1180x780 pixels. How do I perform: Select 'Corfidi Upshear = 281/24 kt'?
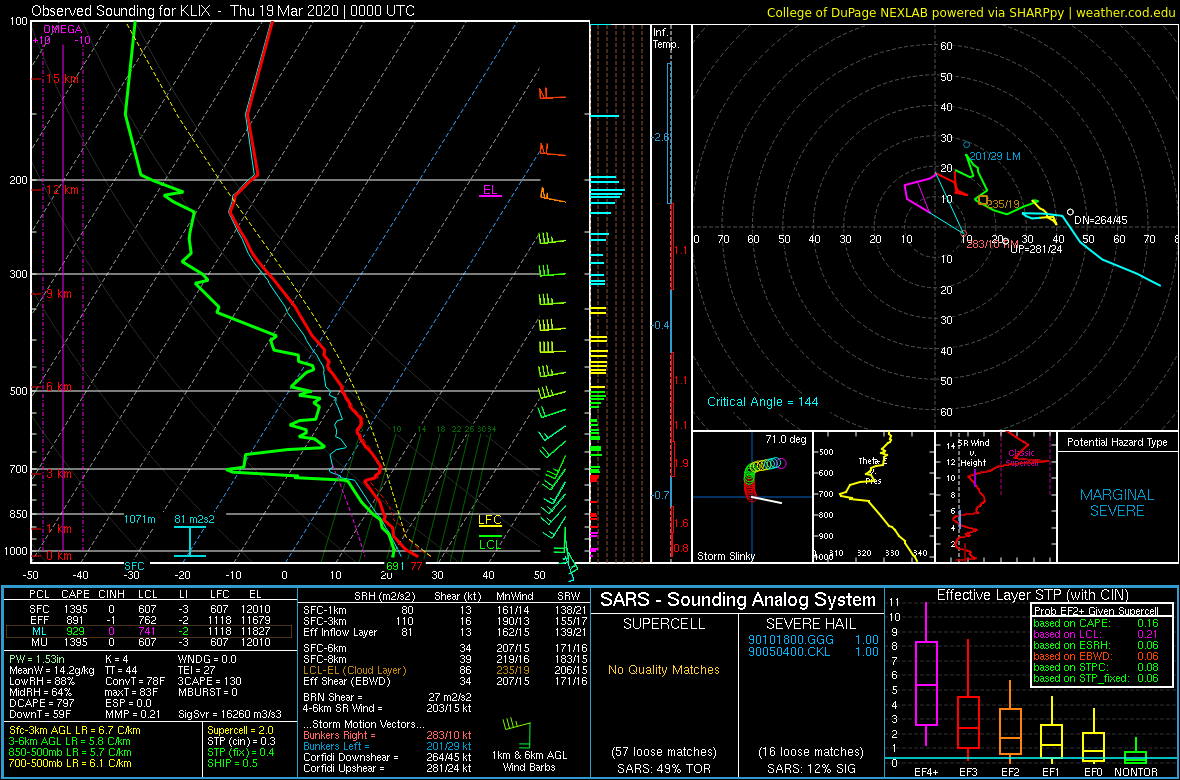(x=387, y=768)
